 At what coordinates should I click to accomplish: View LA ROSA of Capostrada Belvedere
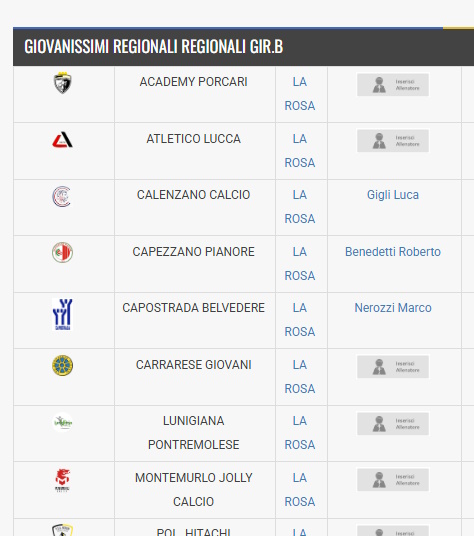(x=300, y=320)
